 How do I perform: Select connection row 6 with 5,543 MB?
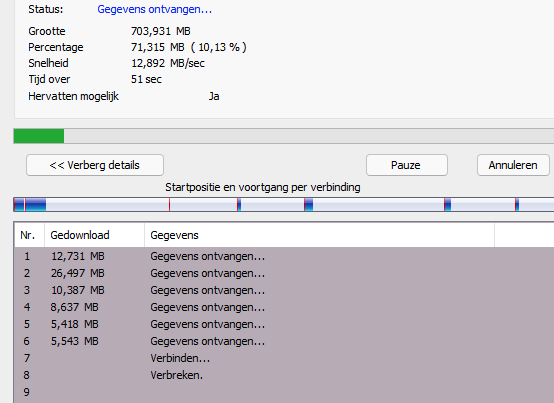pos(284,341)
